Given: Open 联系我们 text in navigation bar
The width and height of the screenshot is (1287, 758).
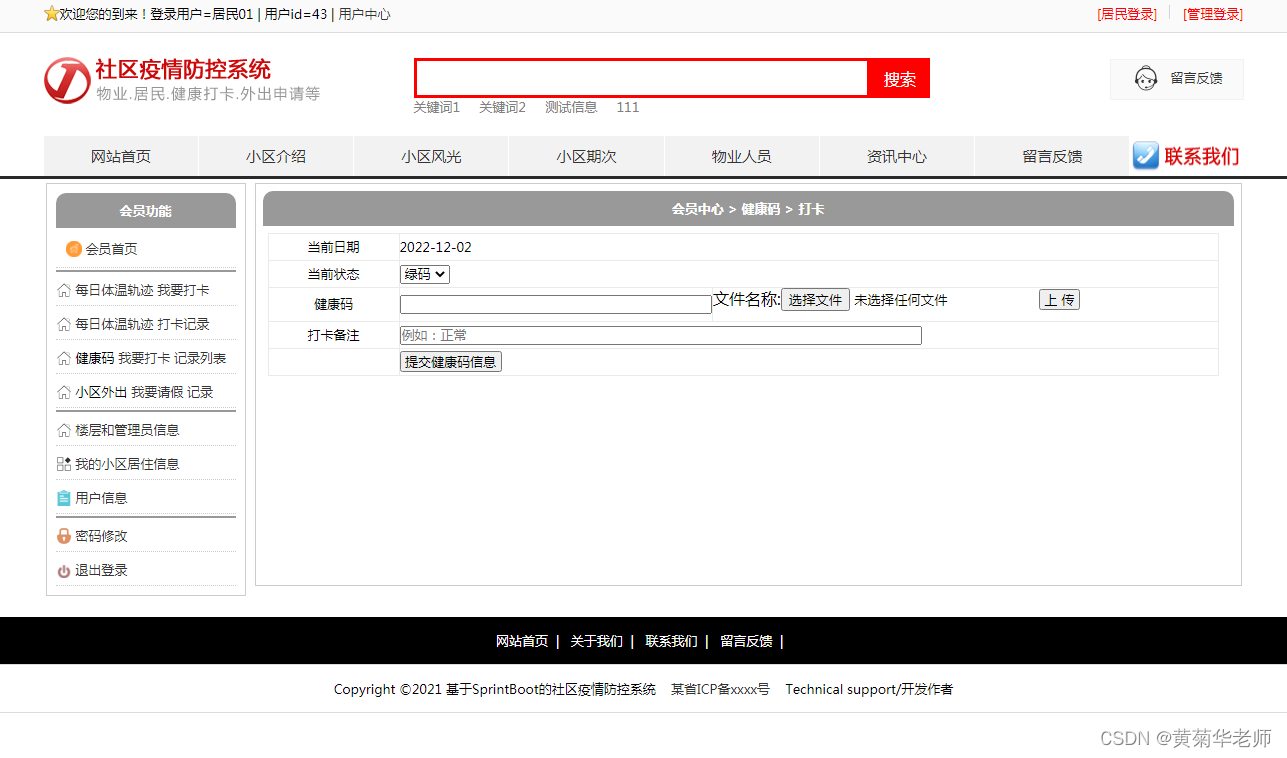Looking at the screenshot, I should tap(1201, 156).
